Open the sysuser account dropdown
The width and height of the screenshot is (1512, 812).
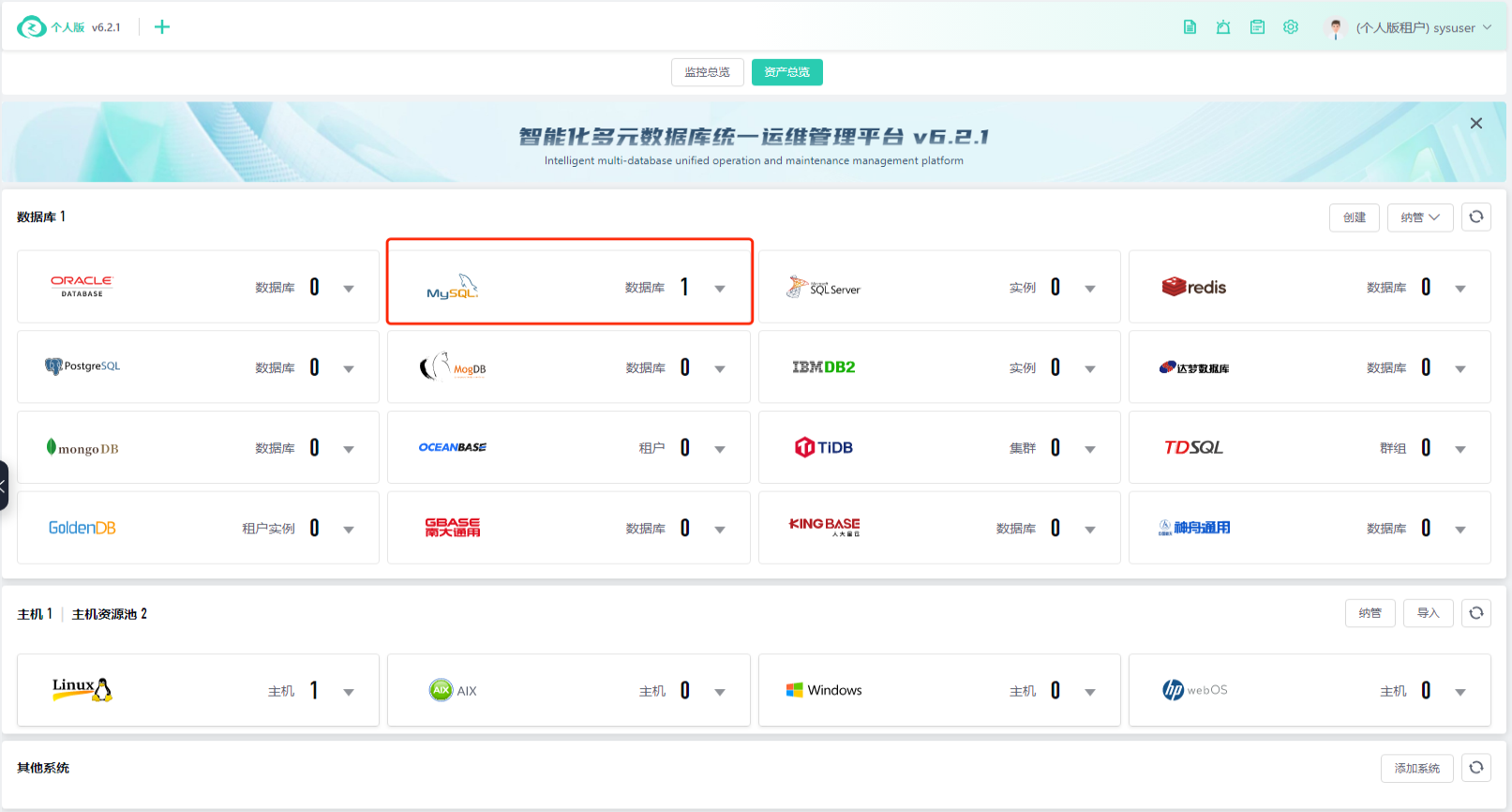(x=1424, y=28)
